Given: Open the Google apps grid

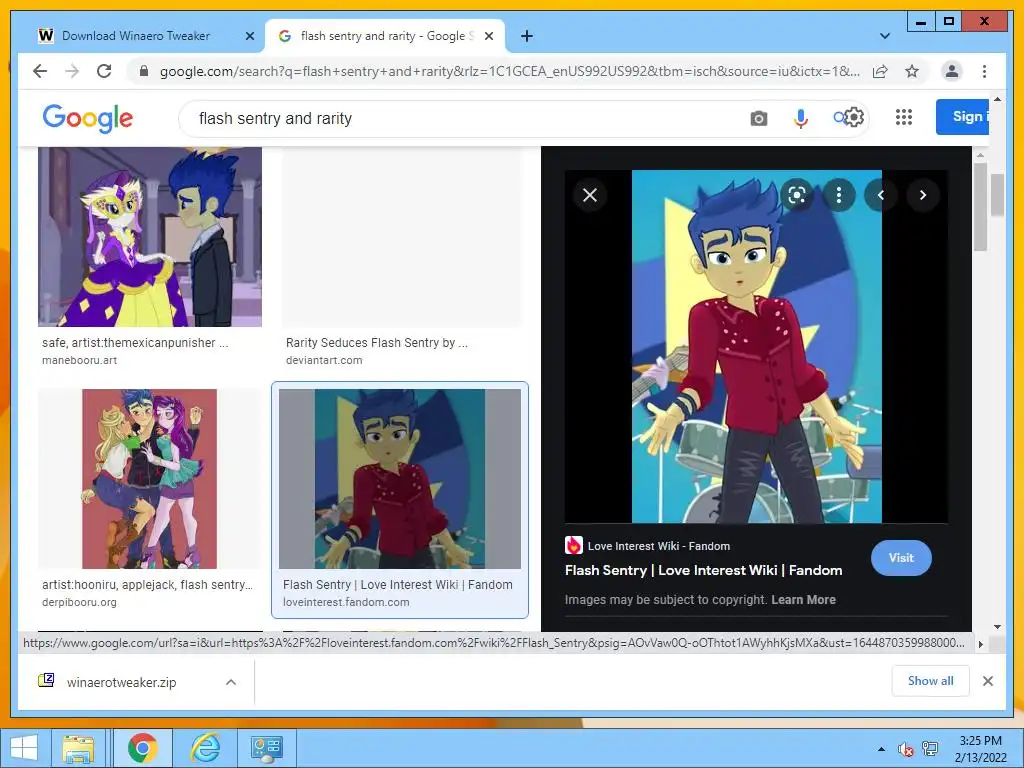Looking at the screenshot, I should [903, 118].
